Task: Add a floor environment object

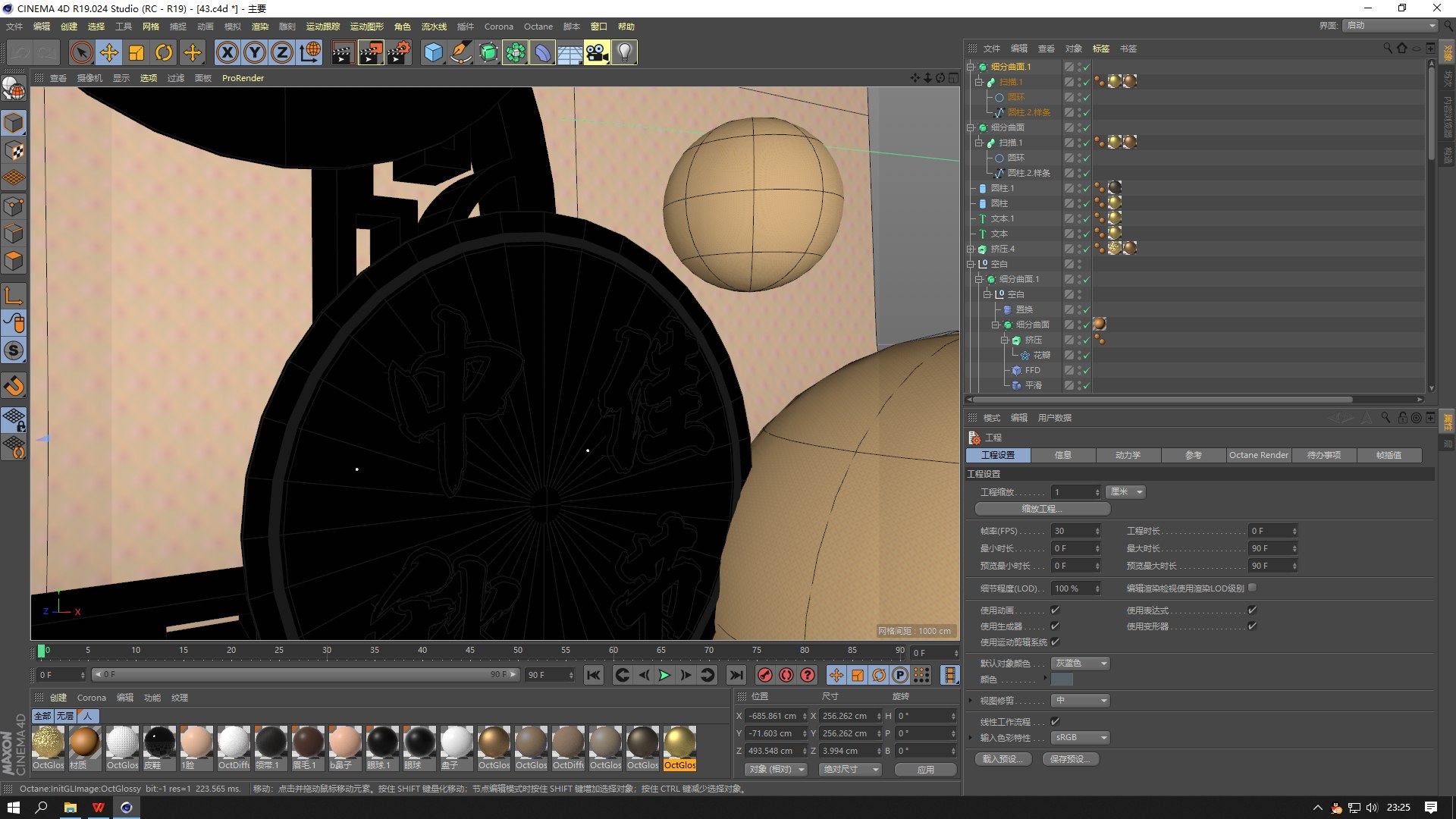Action: (x=570, y=52)
